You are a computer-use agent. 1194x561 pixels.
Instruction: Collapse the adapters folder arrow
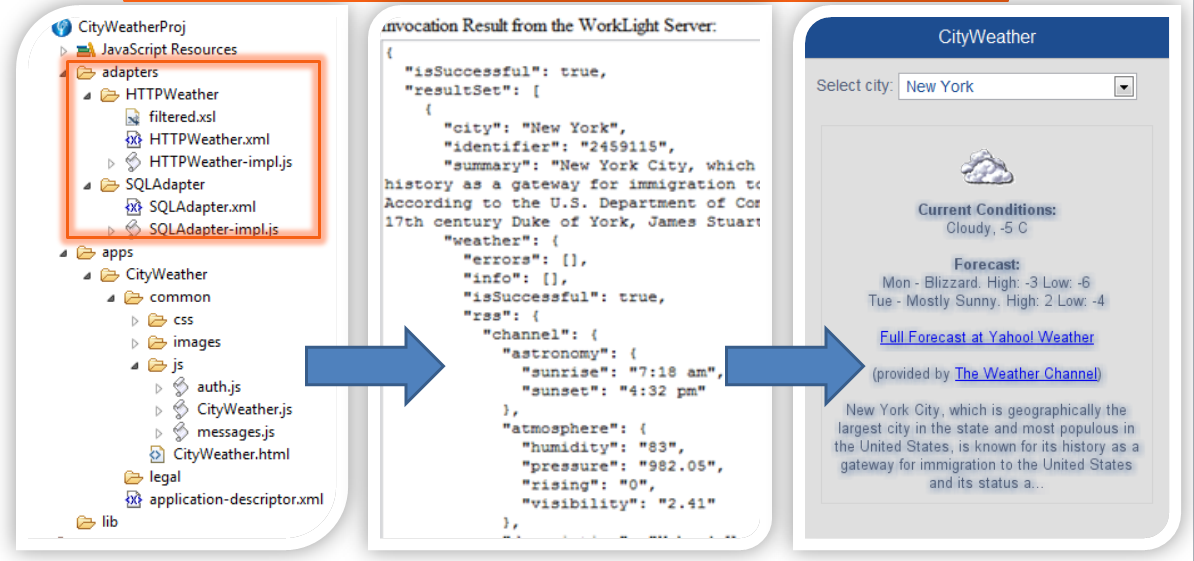point(62,74)
